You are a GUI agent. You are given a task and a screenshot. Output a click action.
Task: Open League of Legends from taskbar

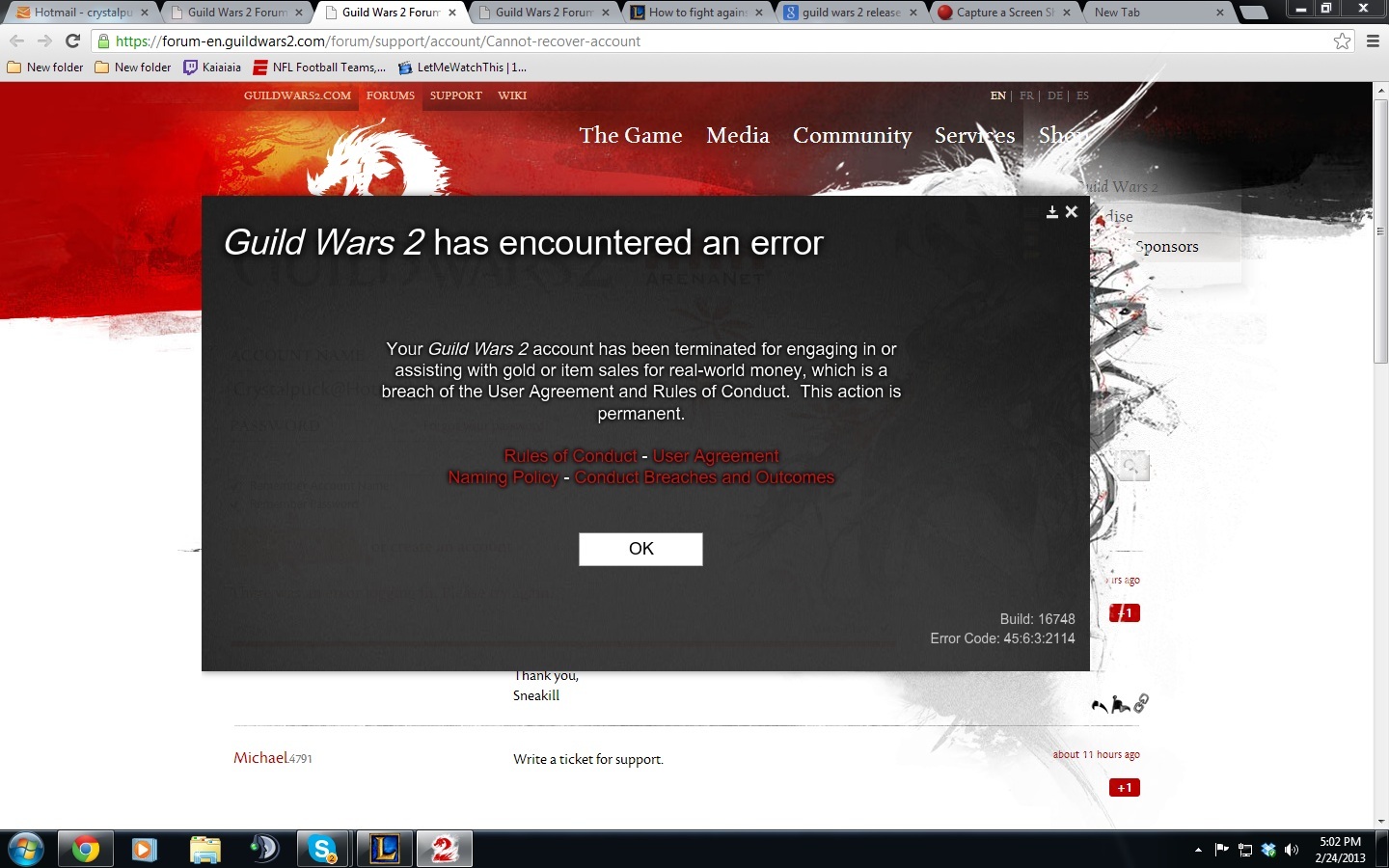(384, 850)
